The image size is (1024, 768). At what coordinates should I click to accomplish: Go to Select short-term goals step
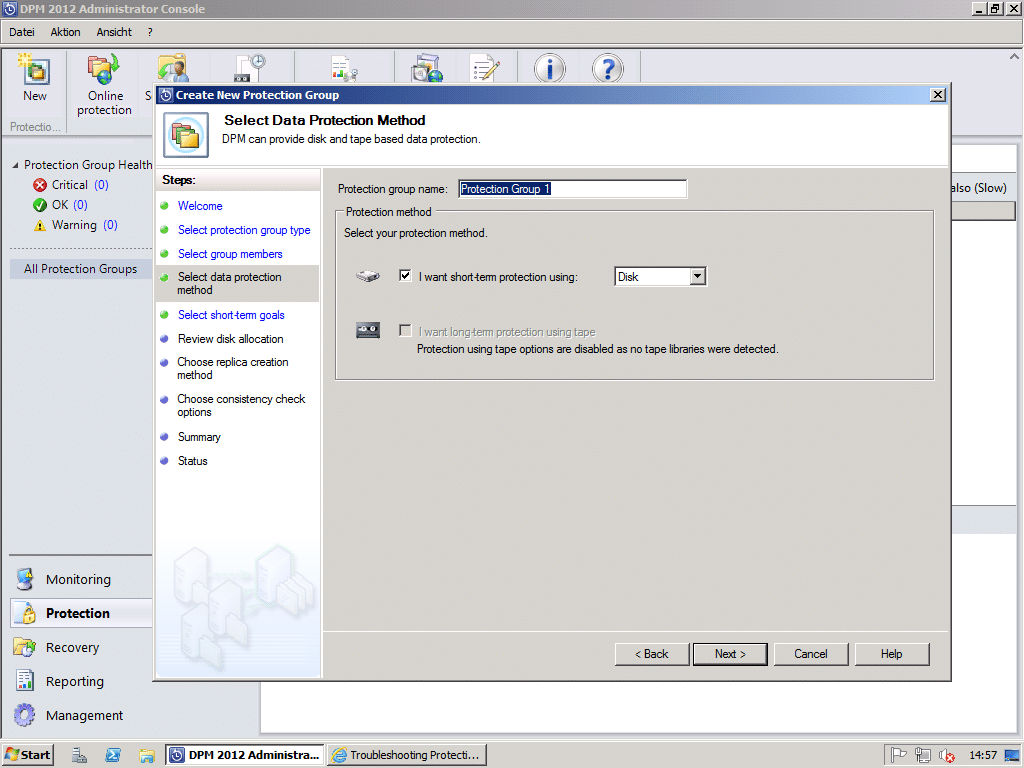tap(231, 315)
